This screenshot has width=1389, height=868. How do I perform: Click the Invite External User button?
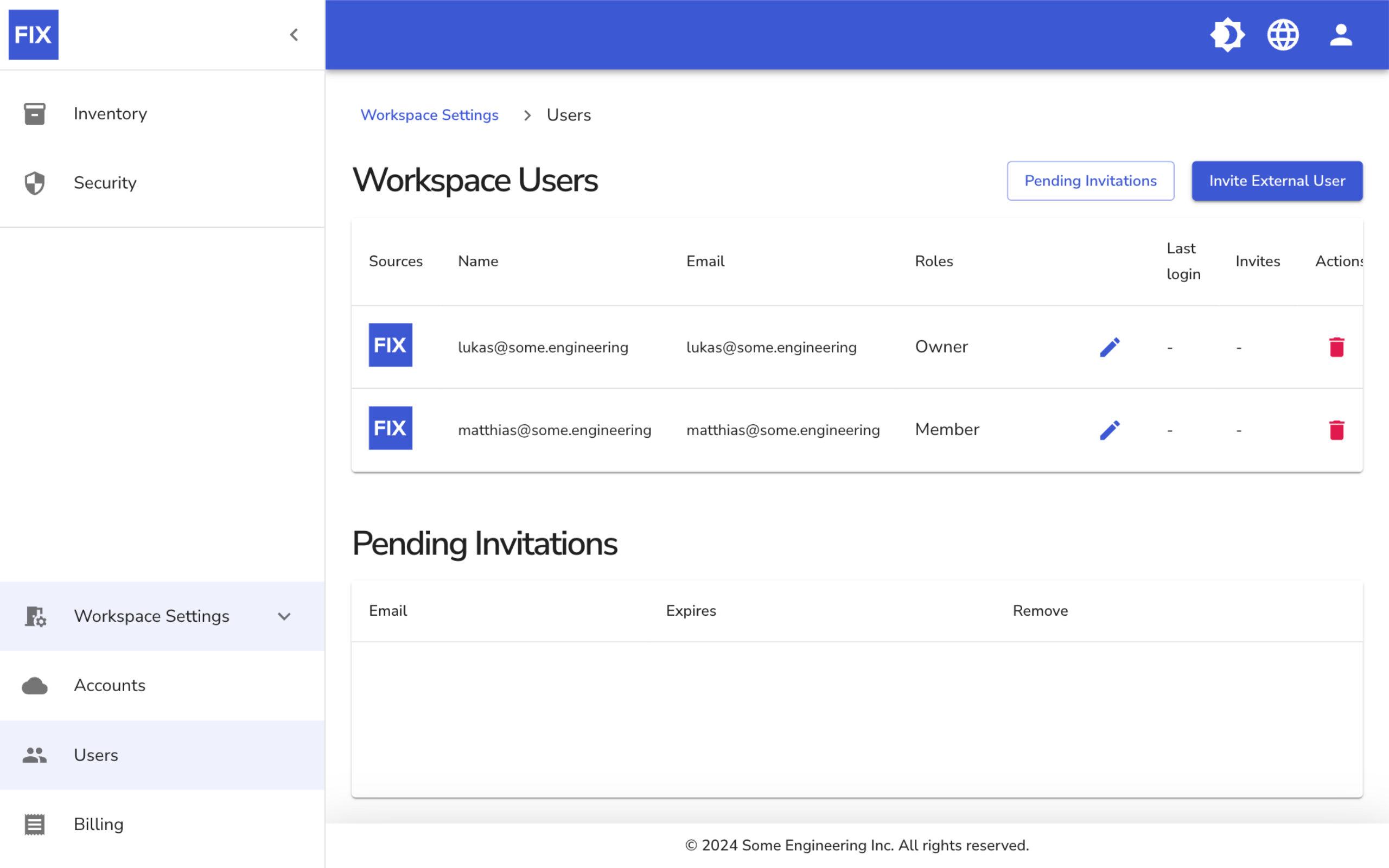pyautogui.click(x=1277, y=181)
